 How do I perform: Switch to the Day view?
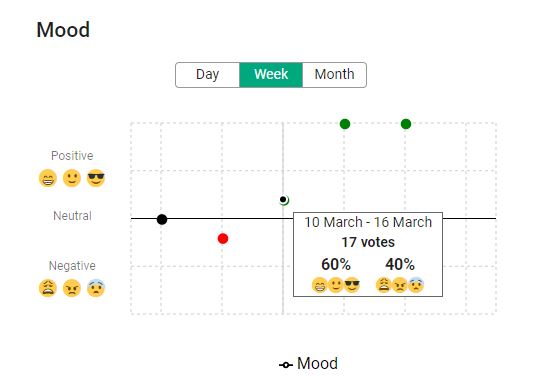207,75
